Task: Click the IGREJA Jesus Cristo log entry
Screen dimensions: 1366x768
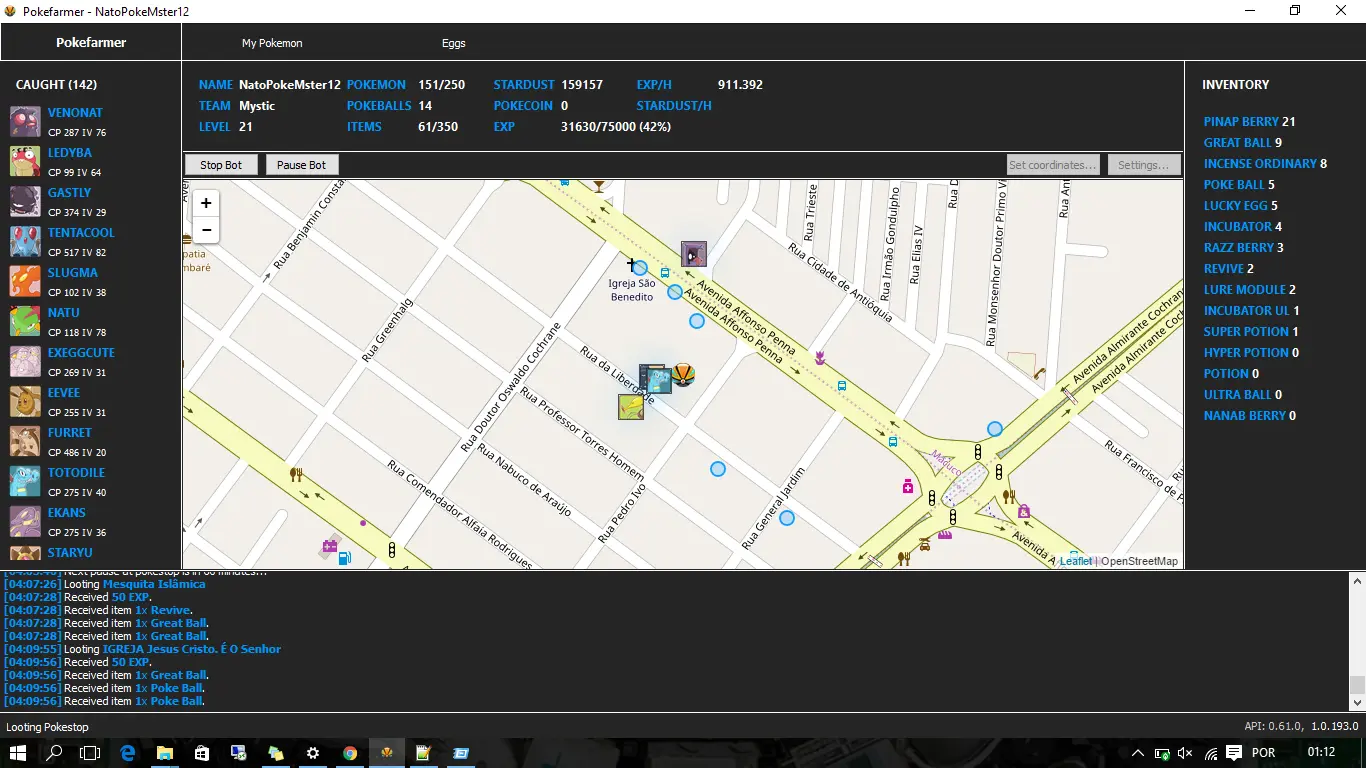Action: tap(192, 649)
